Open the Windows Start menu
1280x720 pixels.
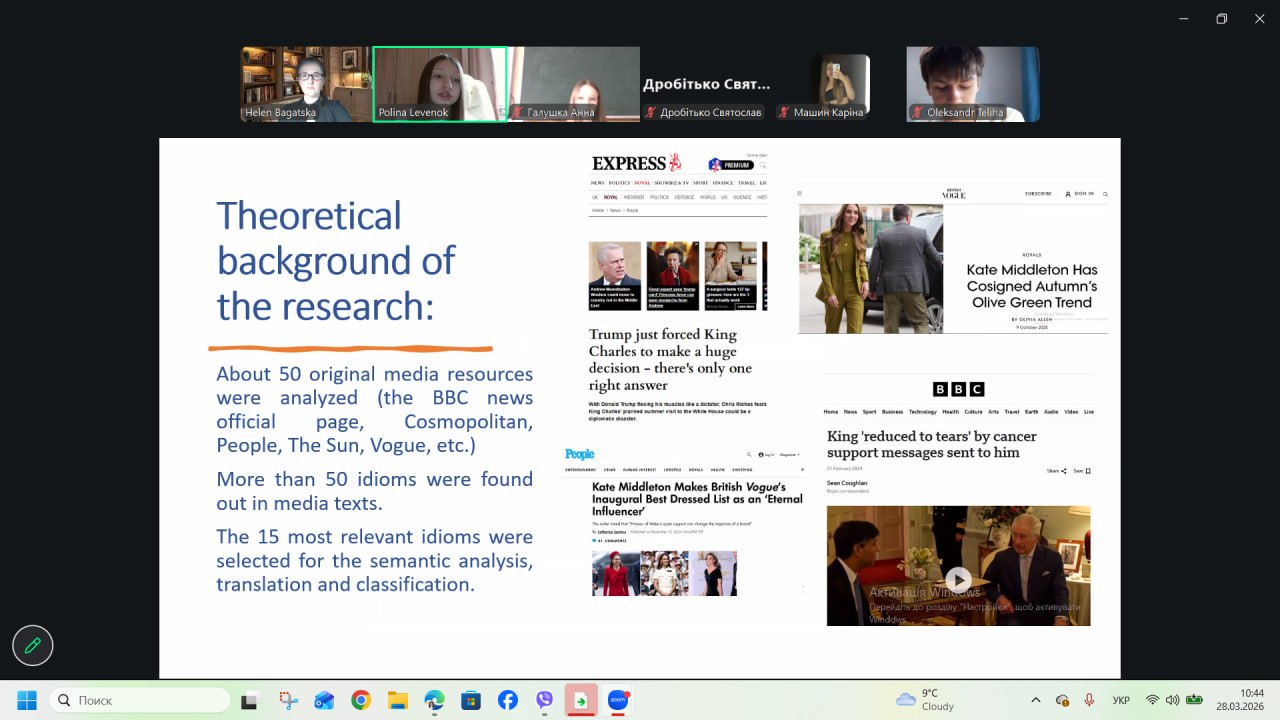[x=27, y=700]
